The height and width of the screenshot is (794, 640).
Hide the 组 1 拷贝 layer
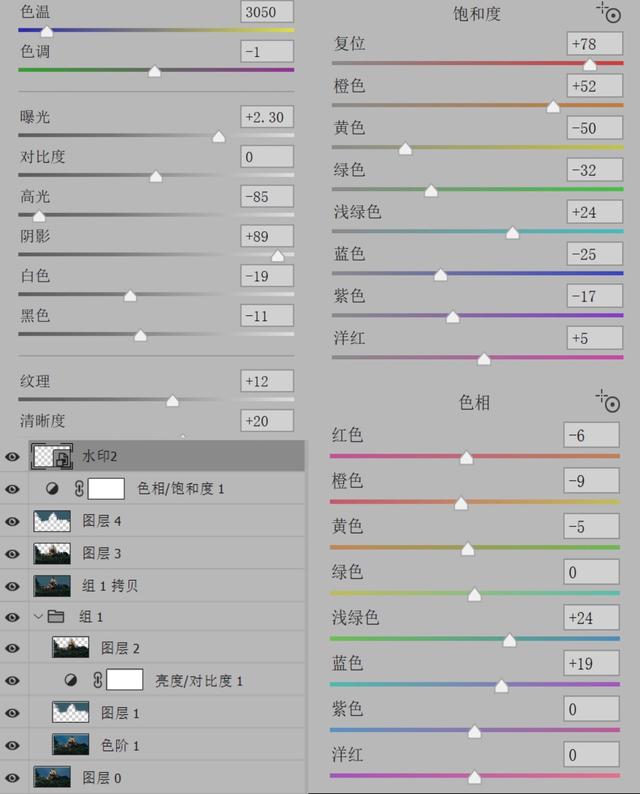12,586
